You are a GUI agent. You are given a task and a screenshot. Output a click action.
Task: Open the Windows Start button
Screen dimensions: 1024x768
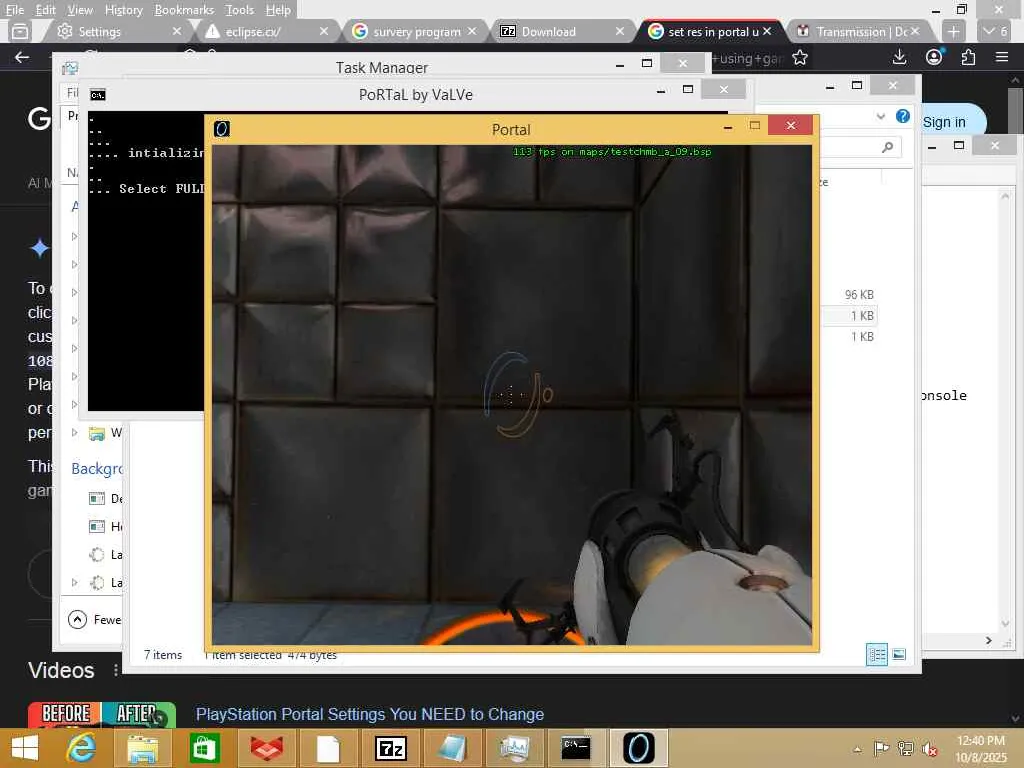coord(25,748)
